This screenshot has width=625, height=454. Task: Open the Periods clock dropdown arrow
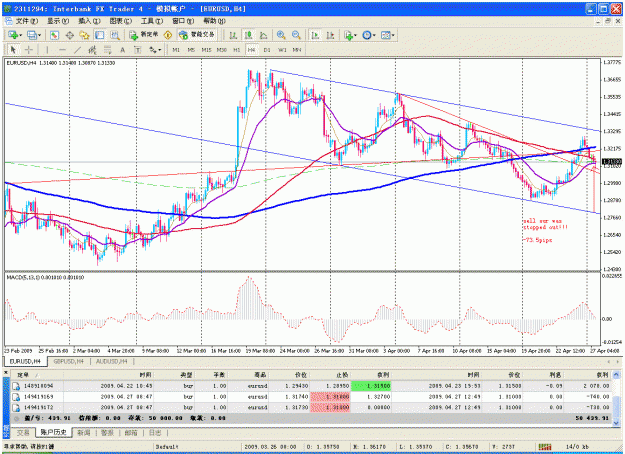tap(375, 35)
